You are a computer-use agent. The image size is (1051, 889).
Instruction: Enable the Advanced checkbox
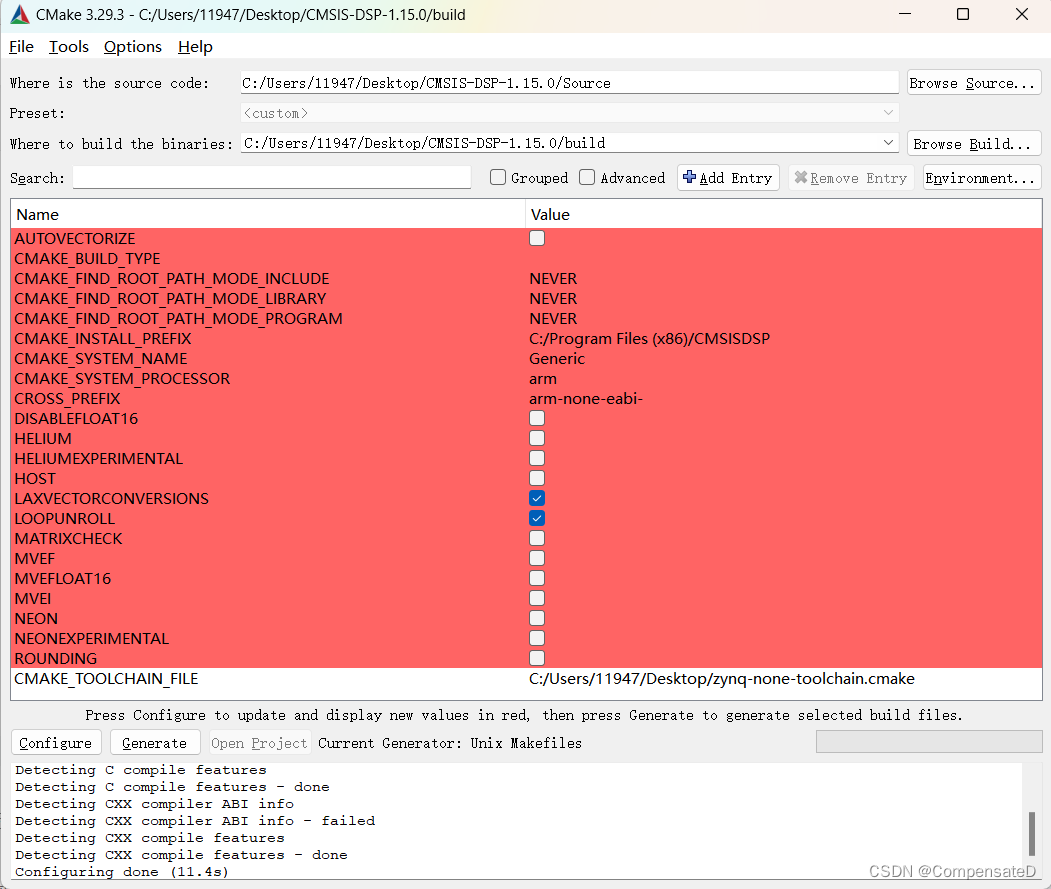(x=587, y=177)
